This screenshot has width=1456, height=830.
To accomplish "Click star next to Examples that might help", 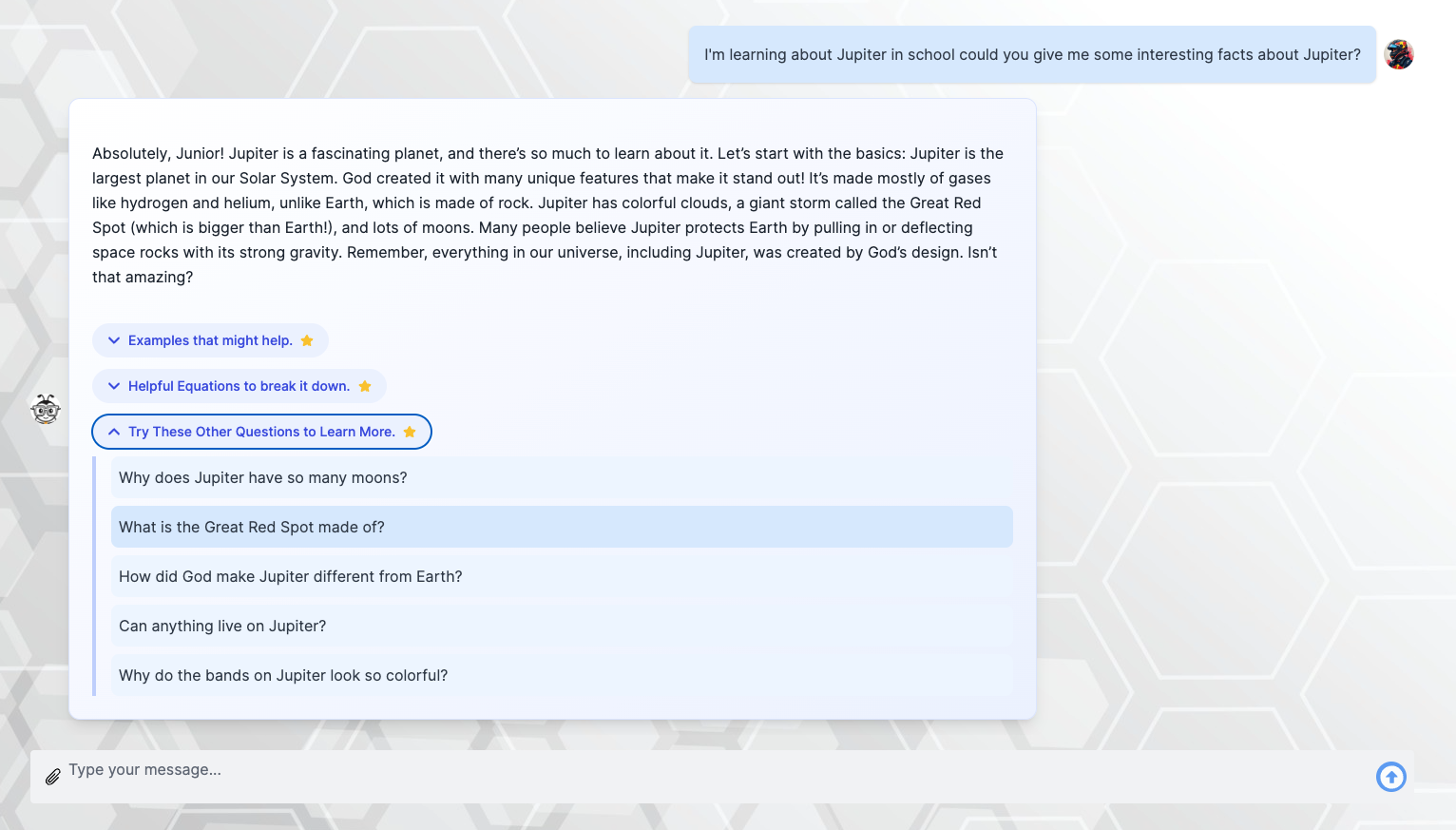I will (x=307, y=340).
